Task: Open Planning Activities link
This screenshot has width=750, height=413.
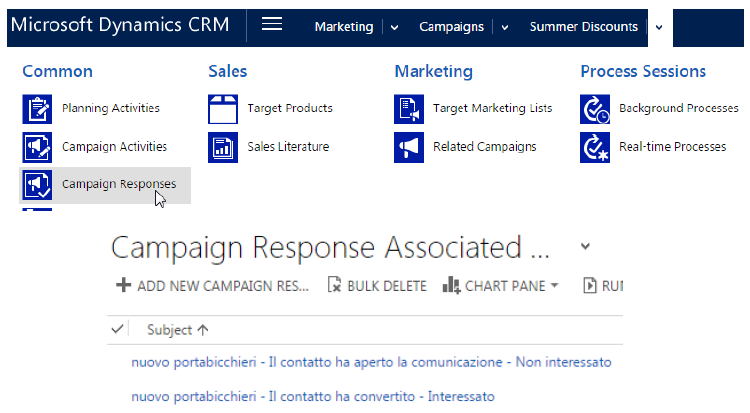Action: (110, 108)
